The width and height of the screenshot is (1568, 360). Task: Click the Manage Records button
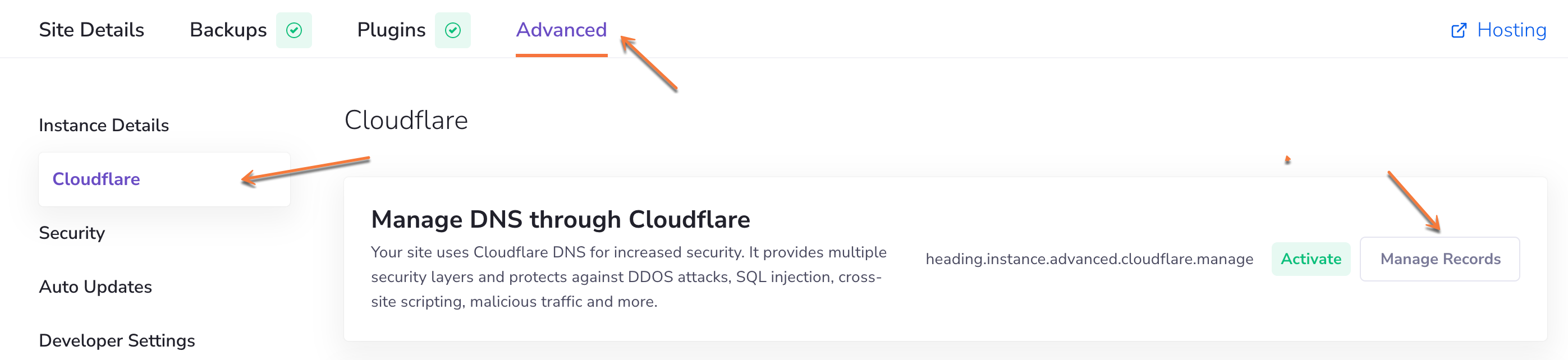(x=1439, y=259)
